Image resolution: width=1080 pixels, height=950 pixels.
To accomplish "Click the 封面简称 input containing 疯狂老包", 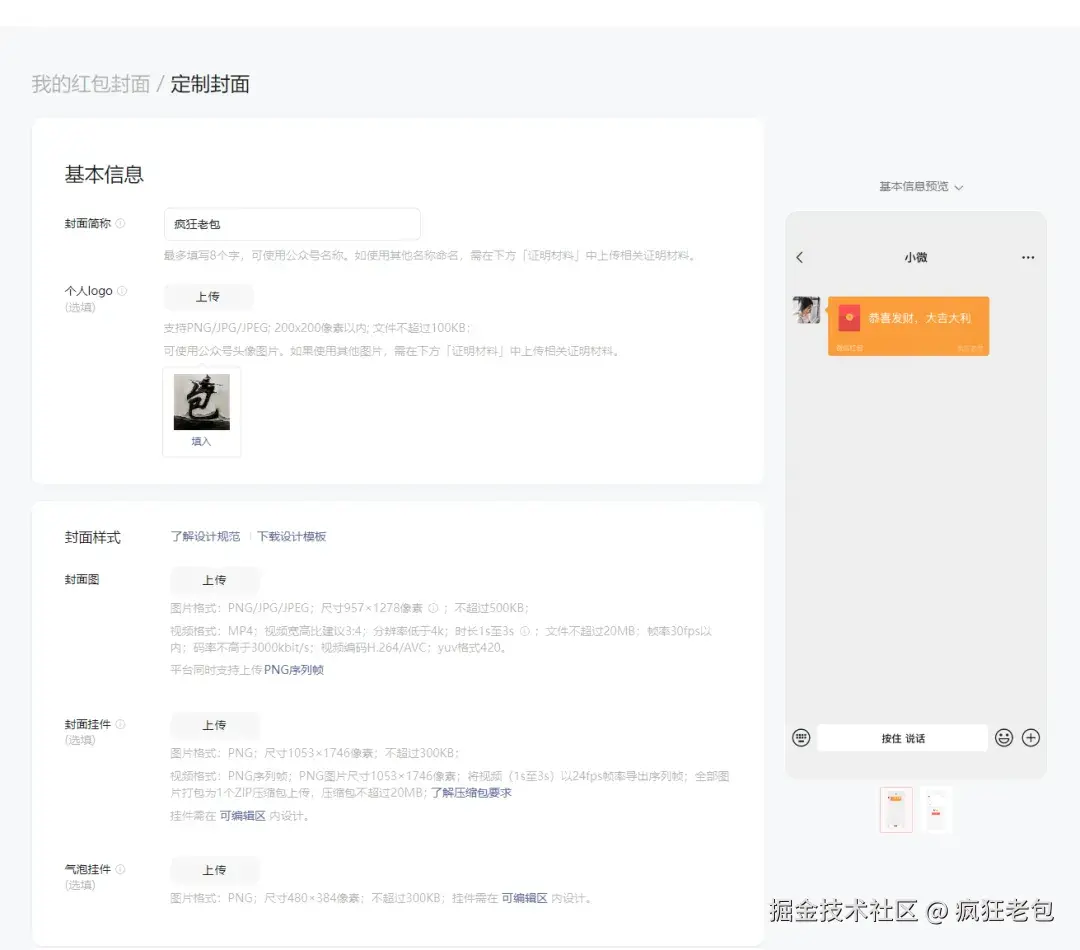I will 291,223.
